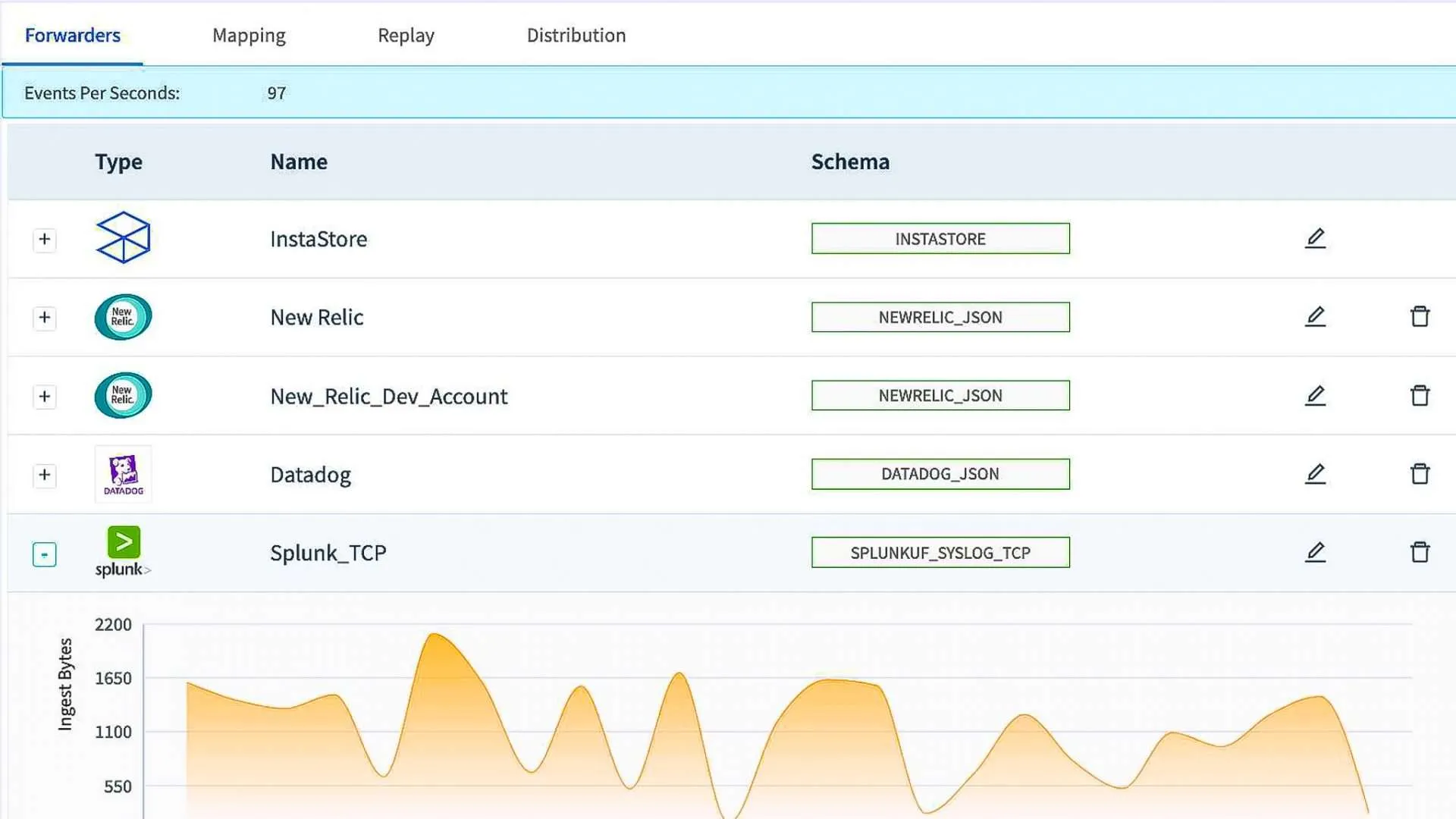The image size is (1456, 819).
Task: Edit the New_Relic_Dev_Account forwarder
Action: [1315, 395]
